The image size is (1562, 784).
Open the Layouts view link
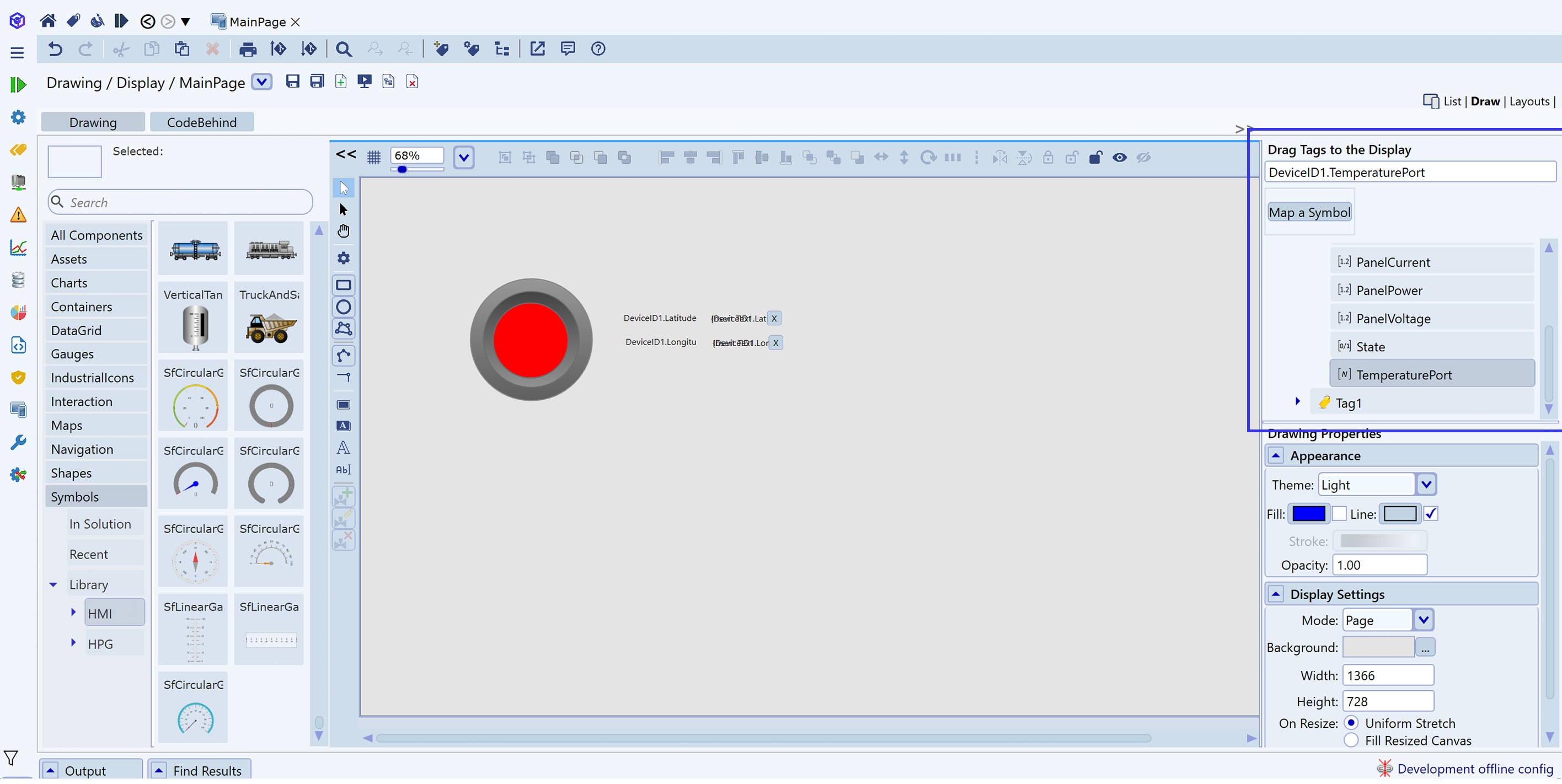point(1529,101)
